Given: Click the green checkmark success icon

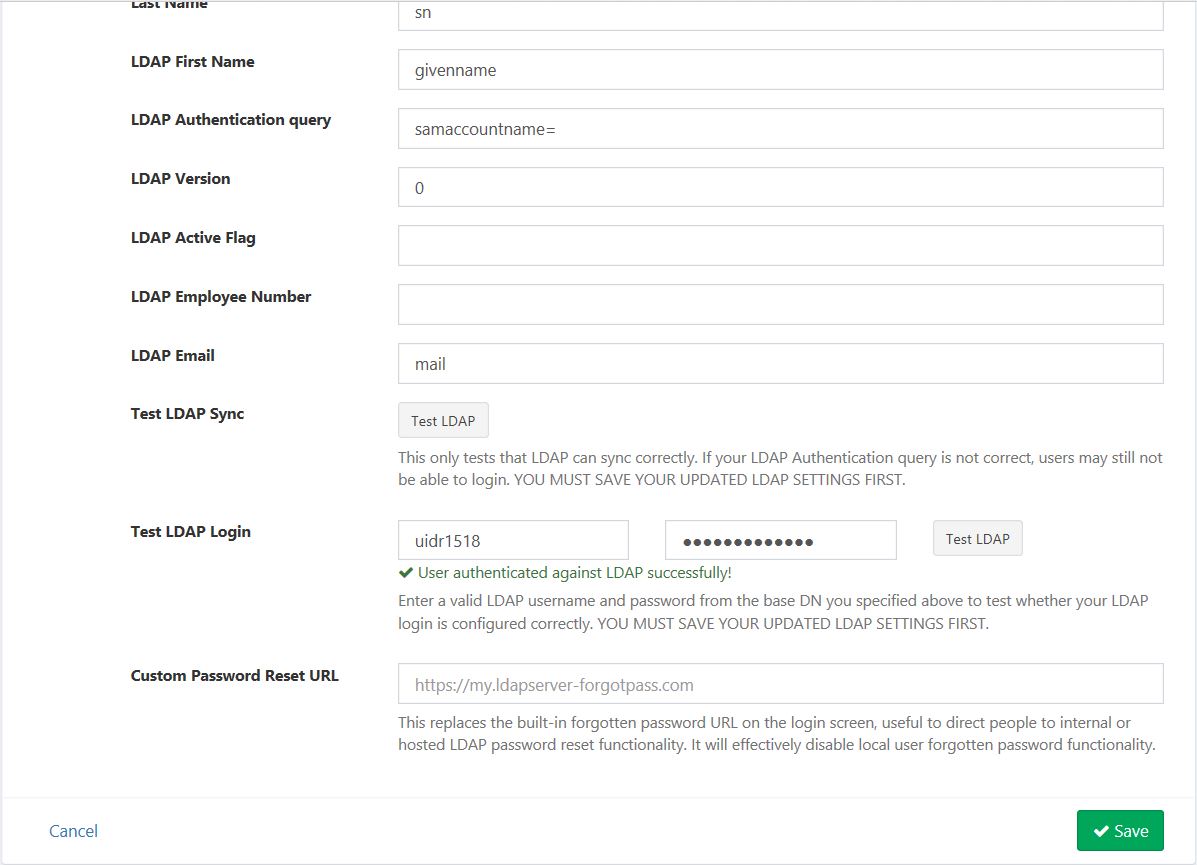Looking at the screenshot, I should [406, 572].
